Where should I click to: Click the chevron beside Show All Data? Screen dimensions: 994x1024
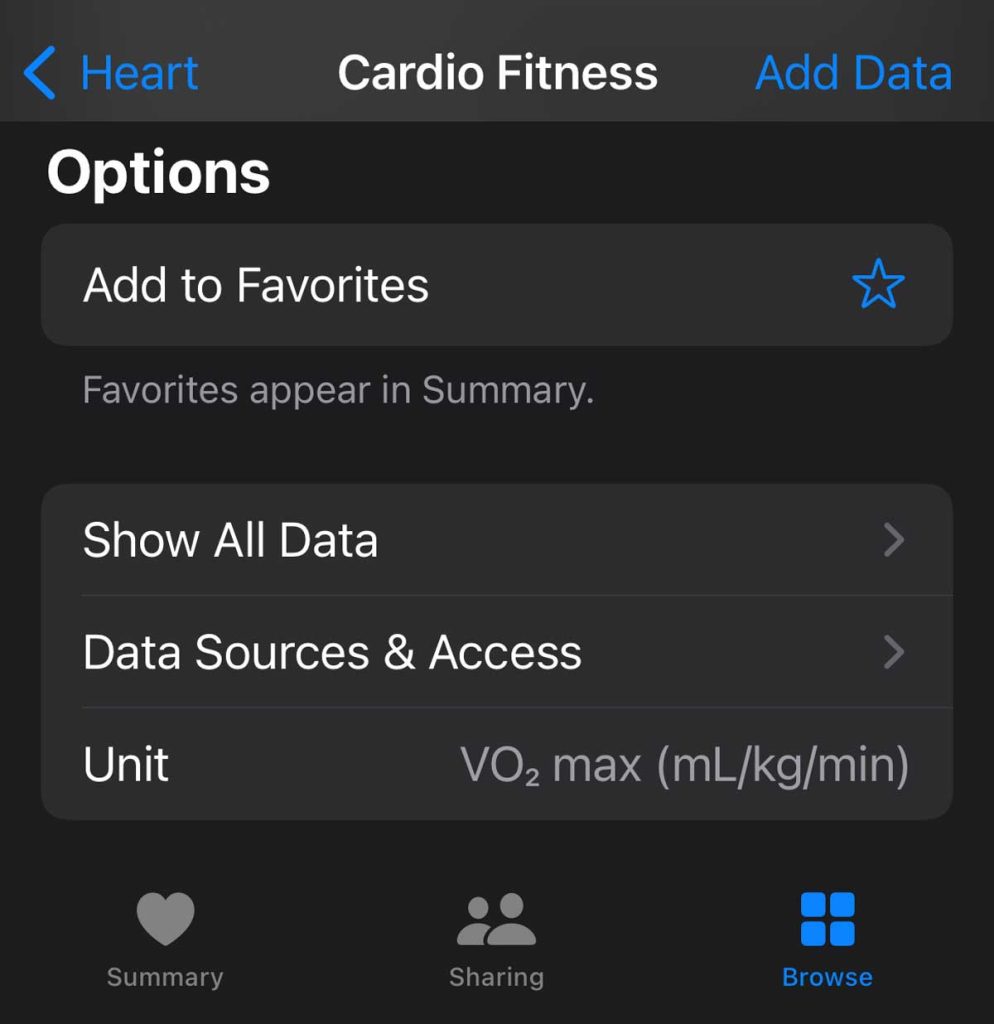coord(894,540)
